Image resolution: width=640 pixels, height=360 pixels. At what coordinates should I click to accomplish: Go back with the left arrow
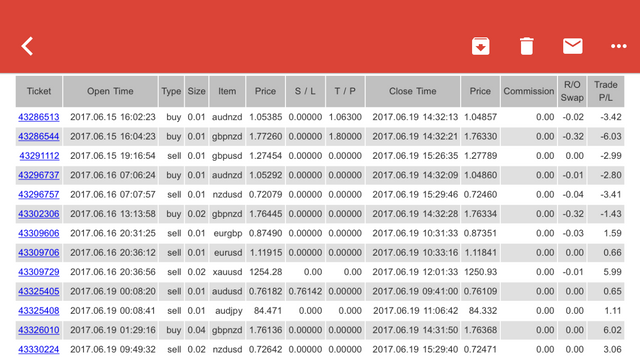click(27, 46)
